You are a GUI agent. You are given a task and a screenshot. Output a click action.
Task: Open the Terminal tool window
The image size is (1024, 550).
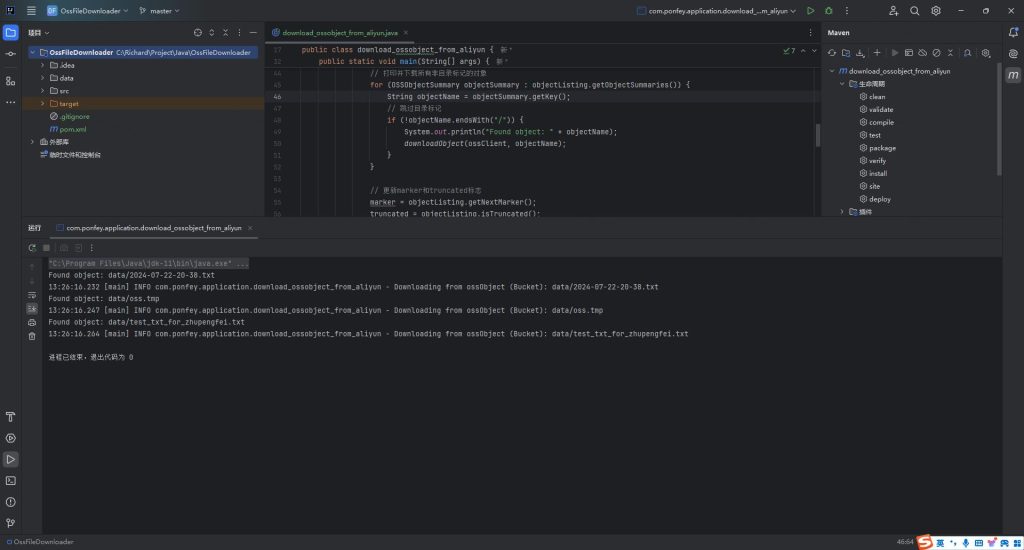point(10,480)
